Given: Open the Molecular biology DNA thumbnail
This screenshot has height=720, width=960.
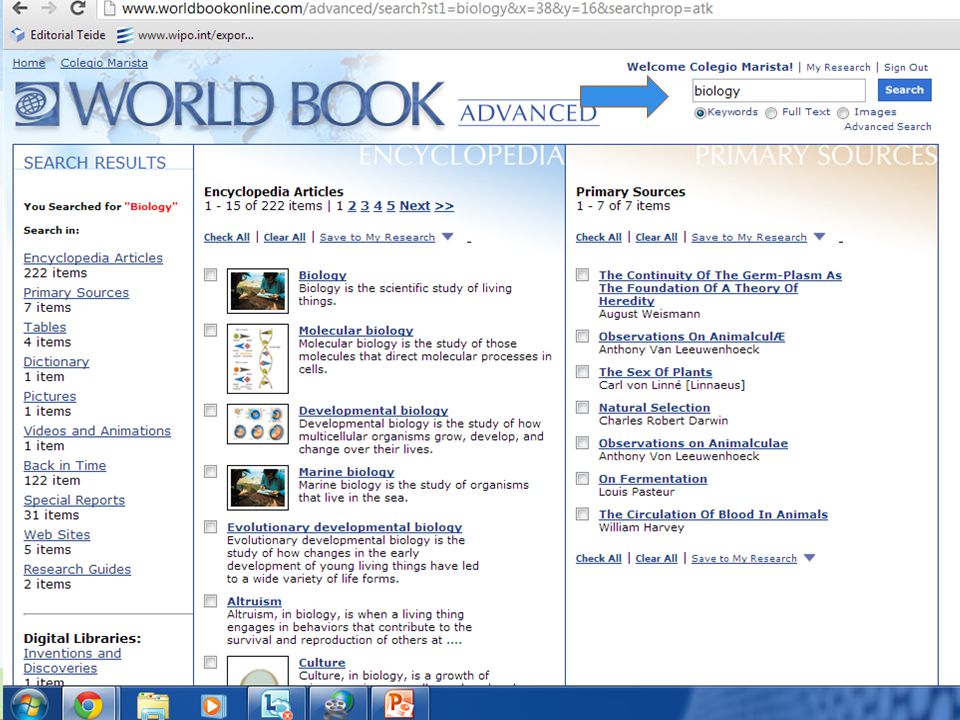Looking at the screenshot, I should pyautogui.click(x=258, y=359).
